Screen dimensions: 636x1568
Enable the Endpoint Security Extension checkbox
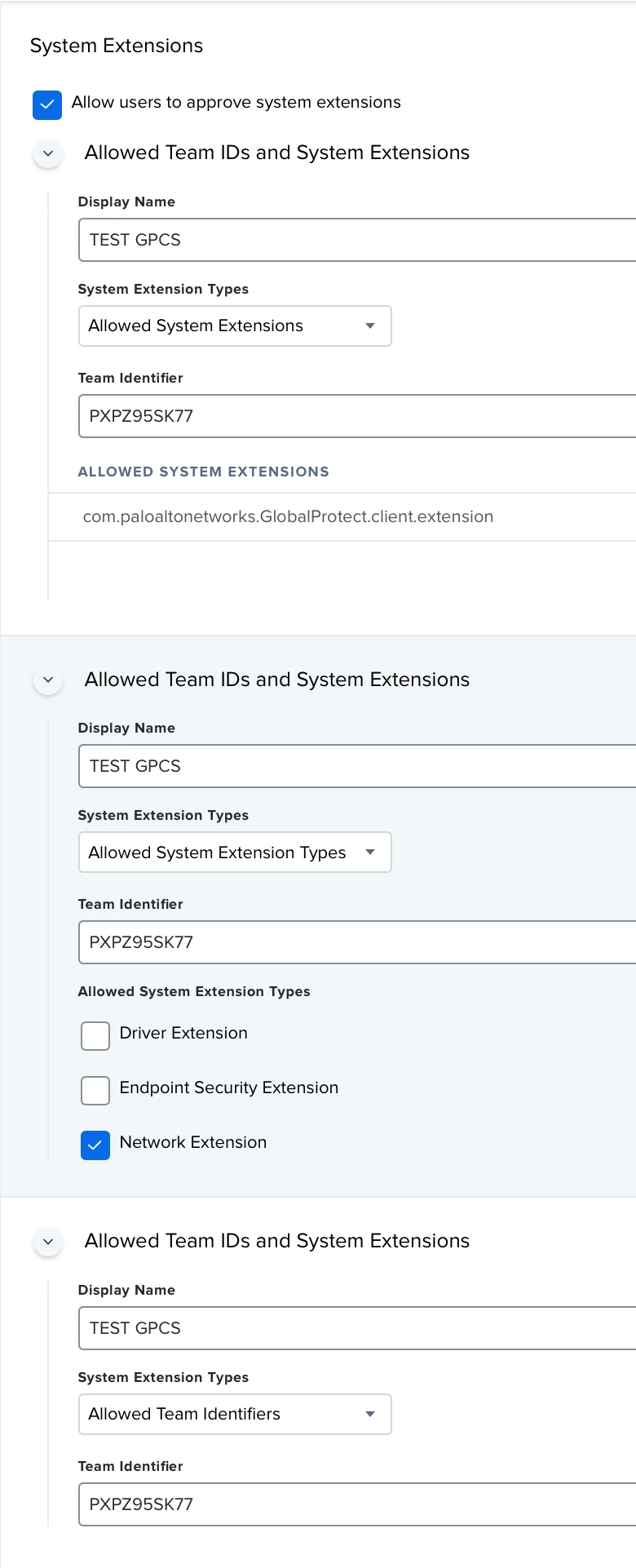click(95, 1091)
